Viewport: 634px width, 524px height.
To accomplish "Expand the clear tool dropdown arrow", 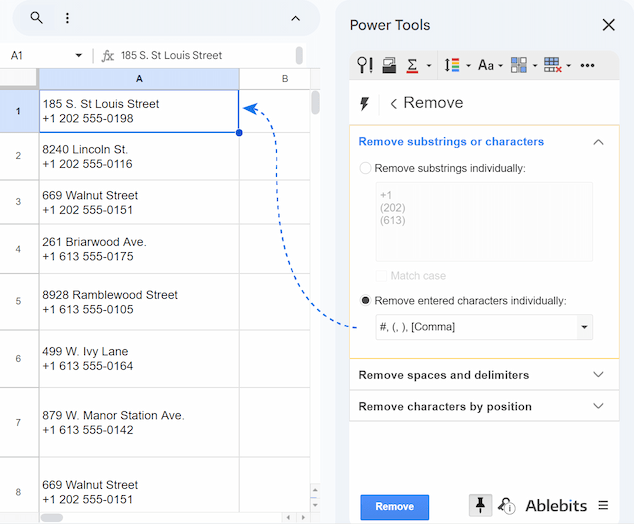I will 568,65.
